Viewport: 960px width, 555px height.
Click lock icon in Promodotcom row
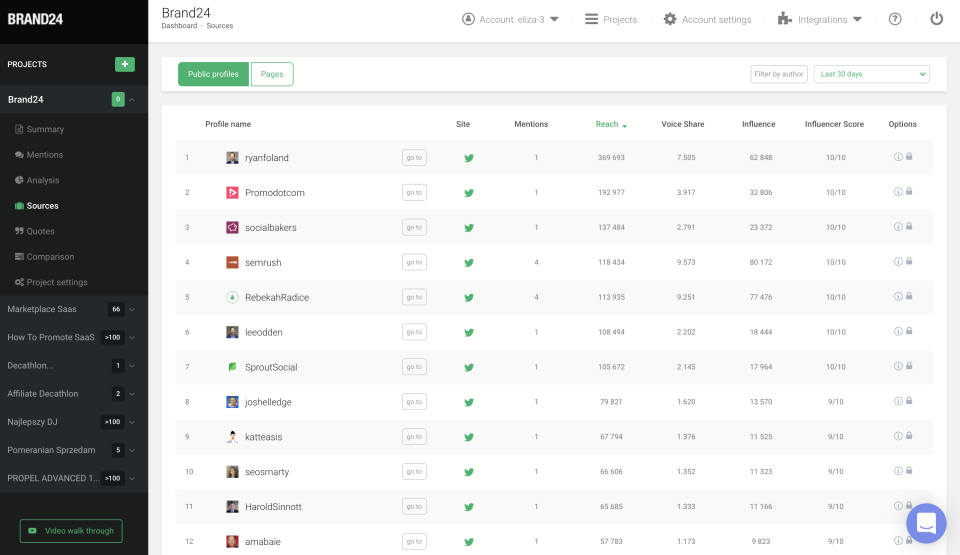tap(909, 192)
